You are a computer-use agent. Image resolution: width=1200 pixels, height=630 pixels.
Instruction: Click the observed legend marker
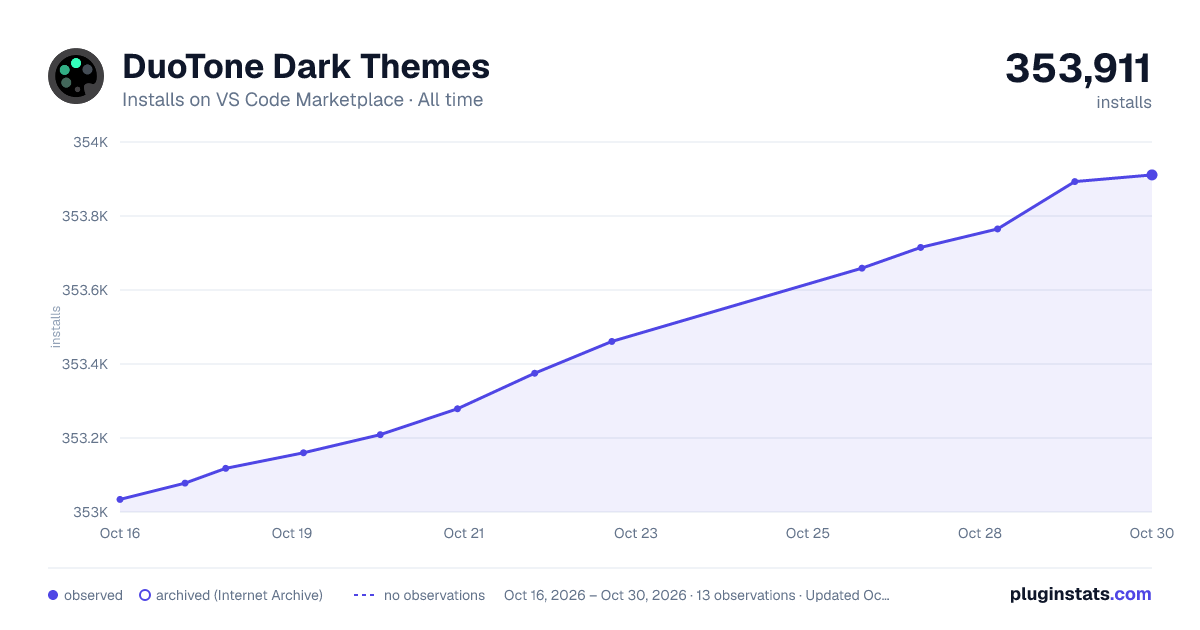tap(53, 595)
